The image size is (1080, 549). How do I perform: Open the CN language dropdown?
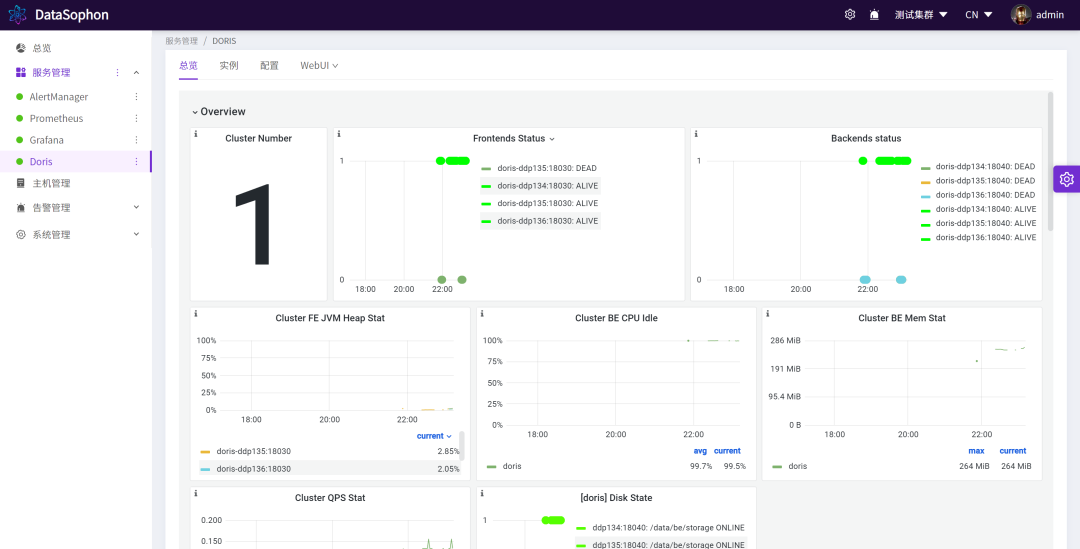tap(978, 14)
